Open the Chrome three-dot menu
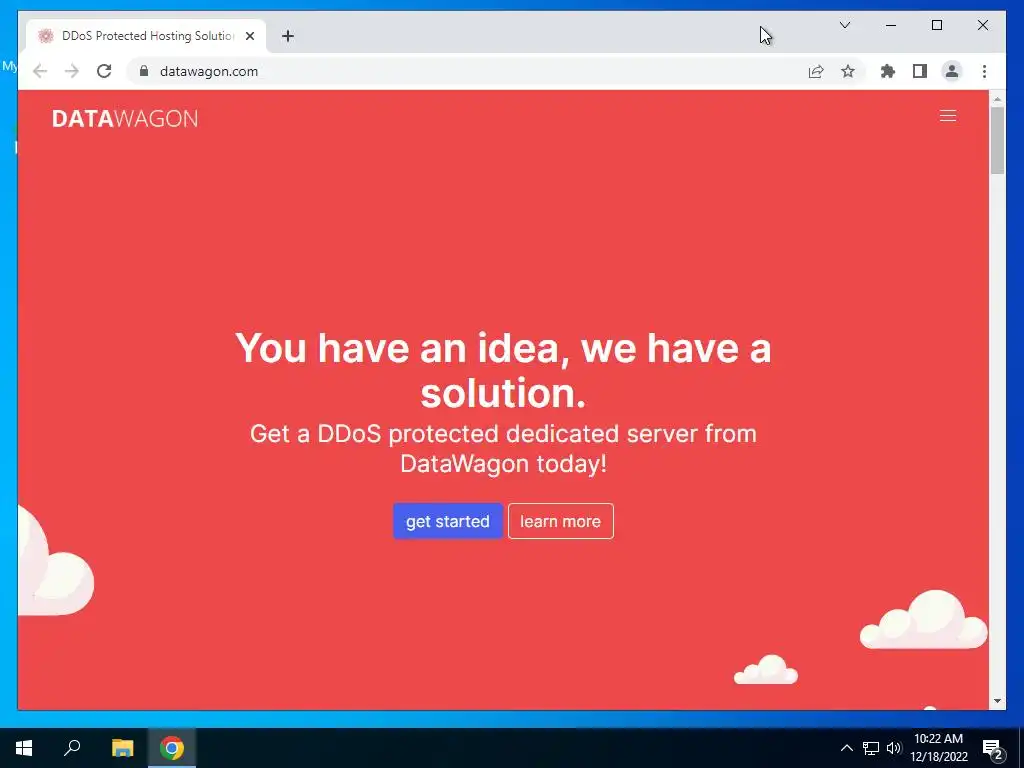 click(x=984, y=71)
